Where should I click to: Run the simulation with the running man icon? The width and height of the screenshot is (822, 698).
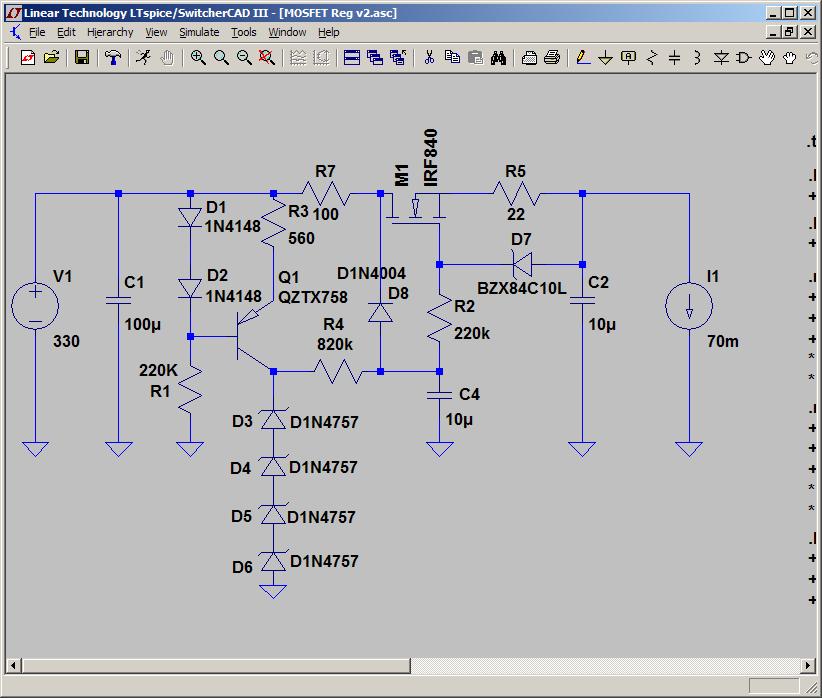coord(143,57)
